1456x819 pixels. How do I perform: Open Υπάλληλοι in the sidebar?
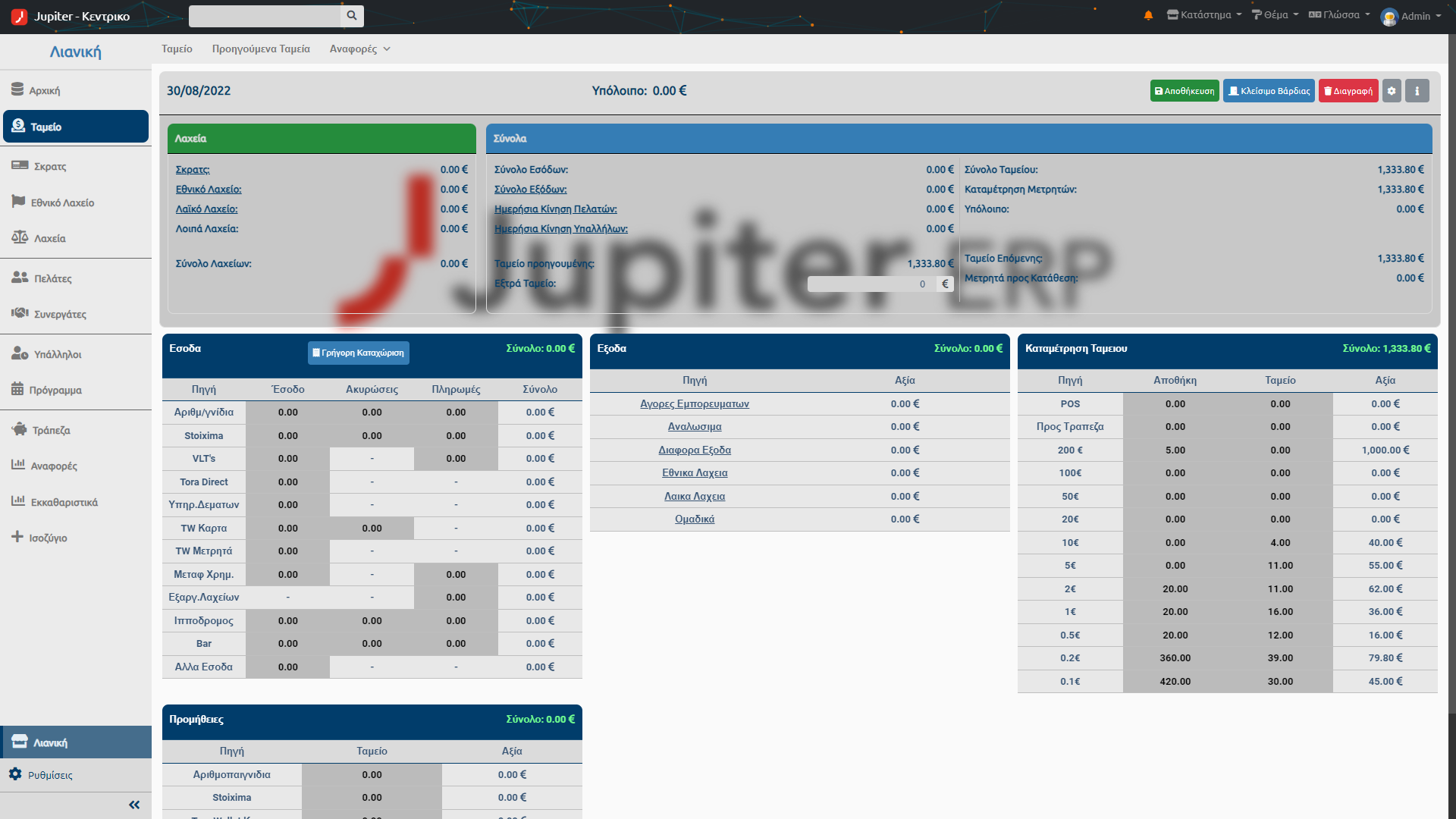pyautogui.click(x=76, y=354)
